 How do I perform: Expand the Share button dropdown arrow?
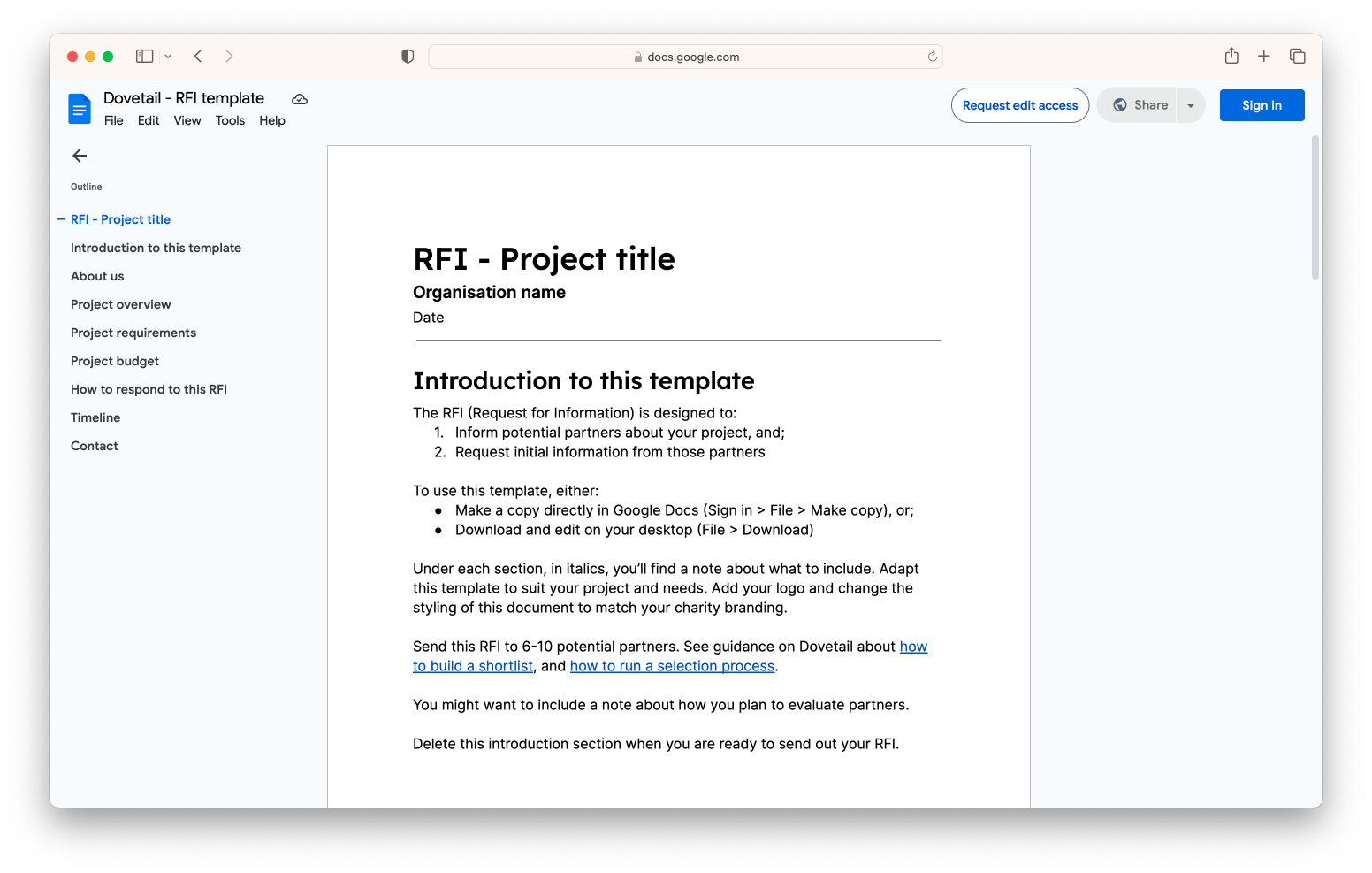(x=1190, y=104)
